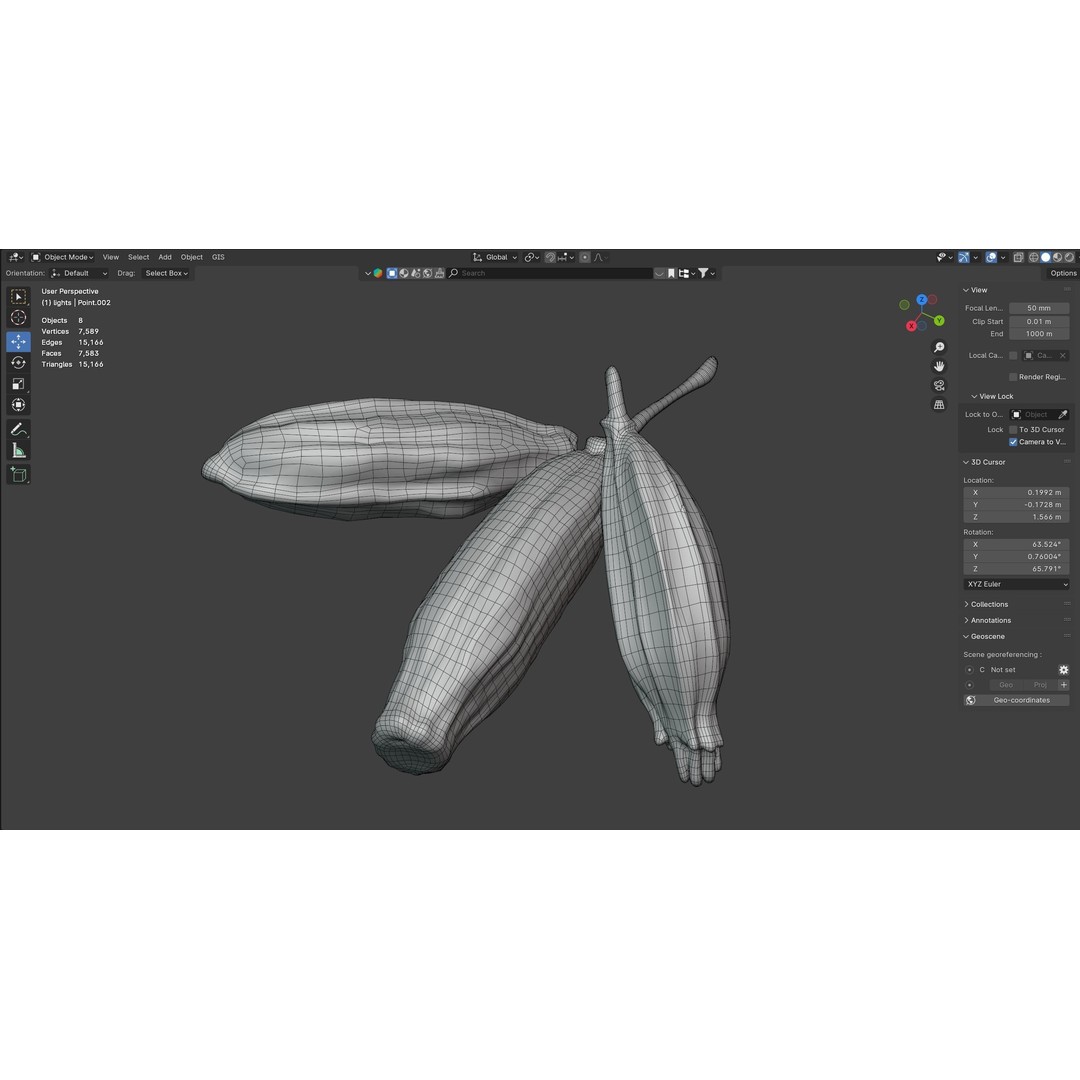The image size is (1080, 1080).
Task: Enable wireframe viewport shading
Action: coord(1034,257)
